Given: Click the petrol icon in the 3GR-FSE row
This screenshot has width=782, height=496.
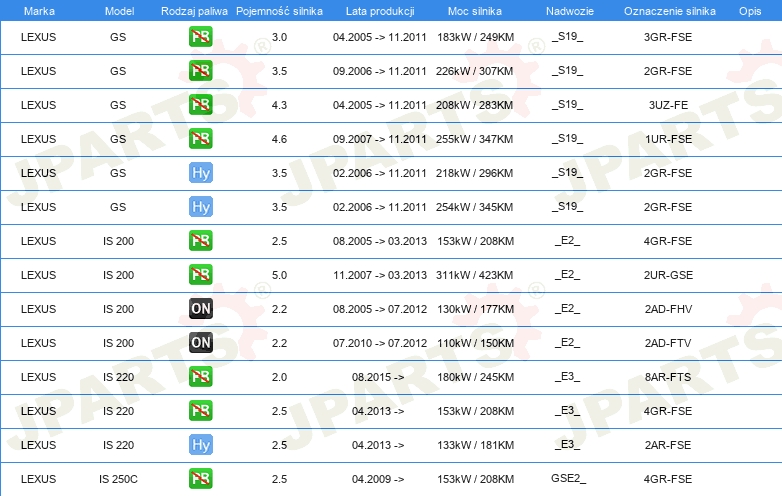Looking at the screenshot, I should point(200,37).
